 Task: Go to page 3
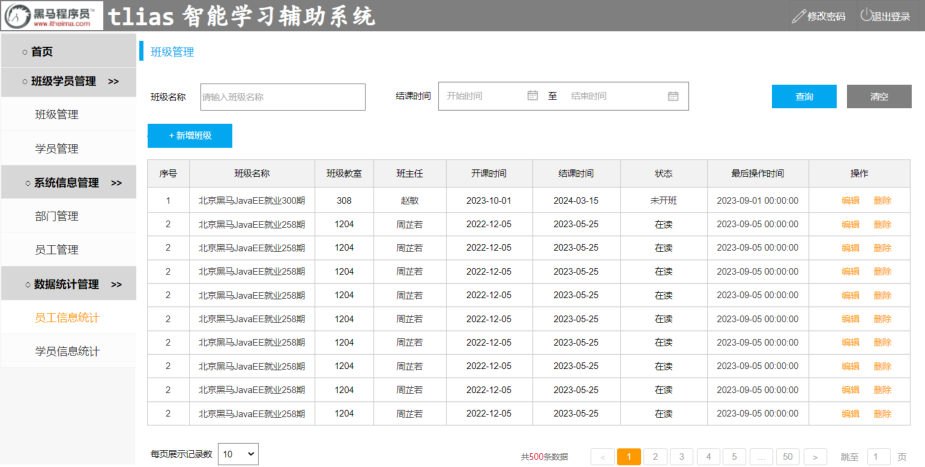click(x=681, y=456)
